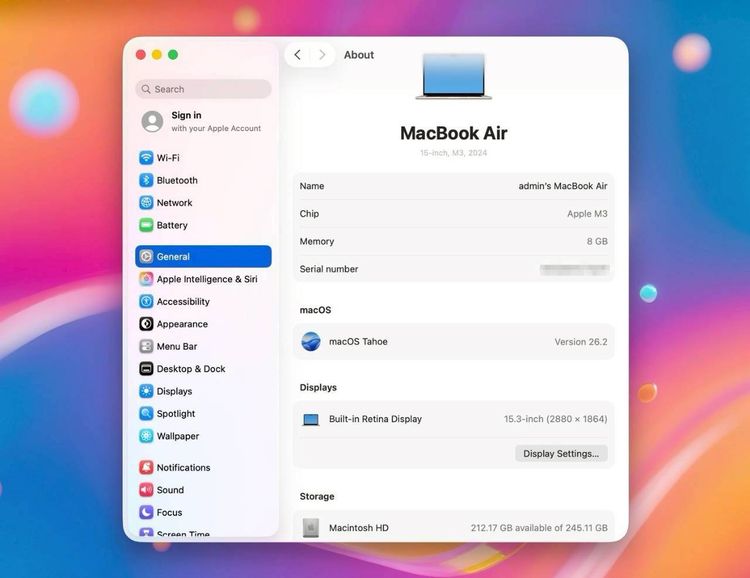This screenshot has height=578, width=750.
Task: Click the Menu Bar icon
Action: click(146, 346)
